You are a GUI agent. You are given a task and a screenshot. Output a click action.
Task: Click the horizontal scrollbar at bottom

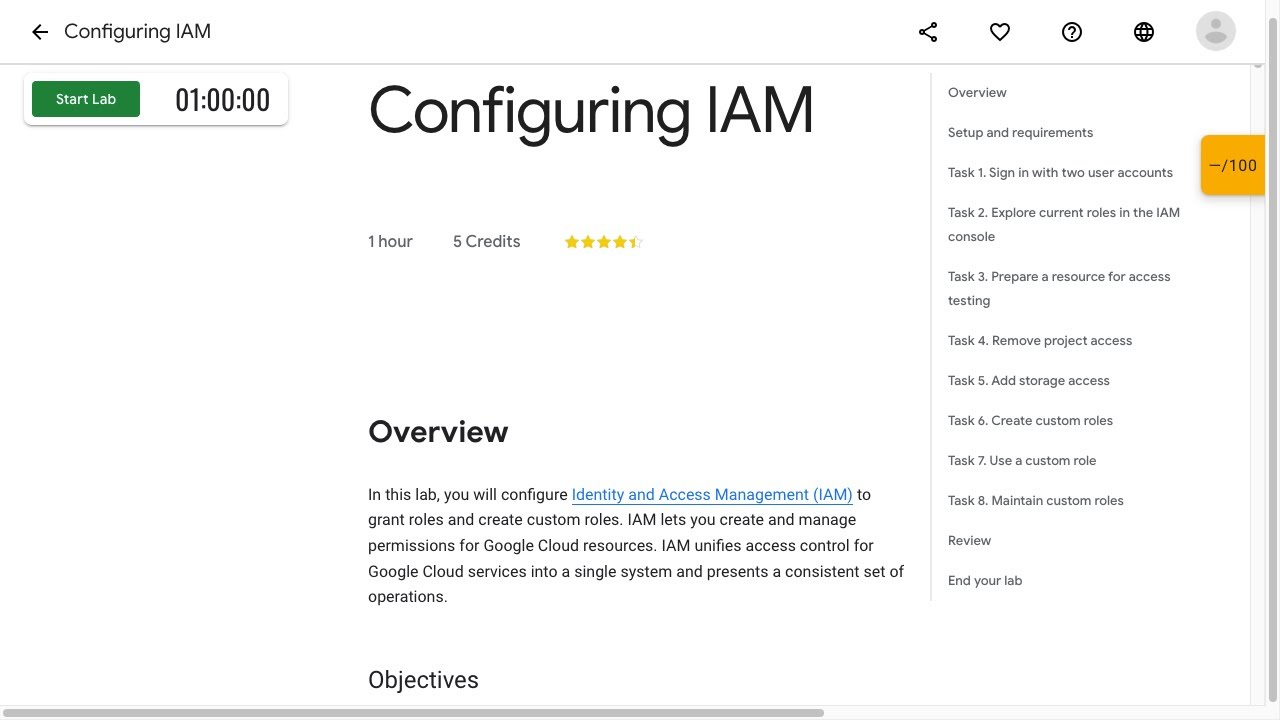(x=414, y=713)
